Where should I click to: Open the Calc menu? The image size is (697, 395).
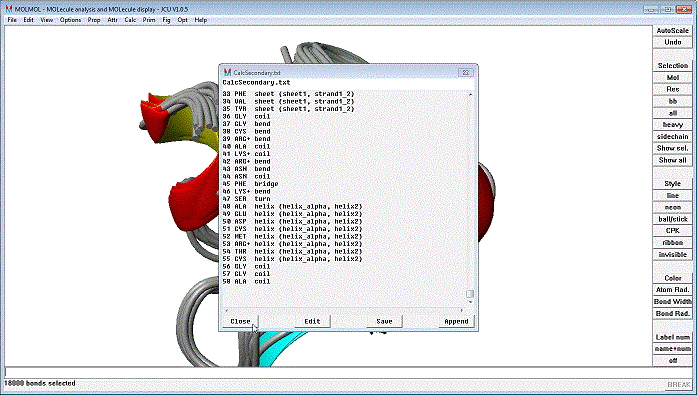[130, 20]
